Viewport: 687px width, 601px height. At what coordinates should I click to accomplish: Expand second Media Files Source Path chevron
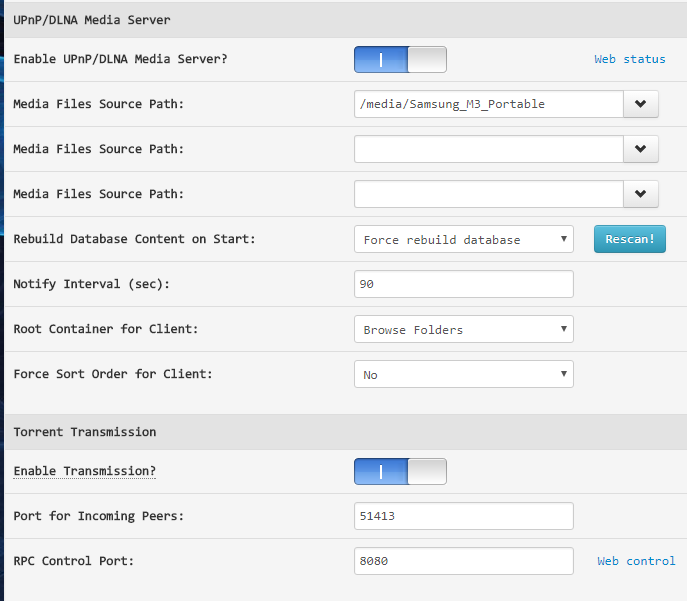pos(641,149)
